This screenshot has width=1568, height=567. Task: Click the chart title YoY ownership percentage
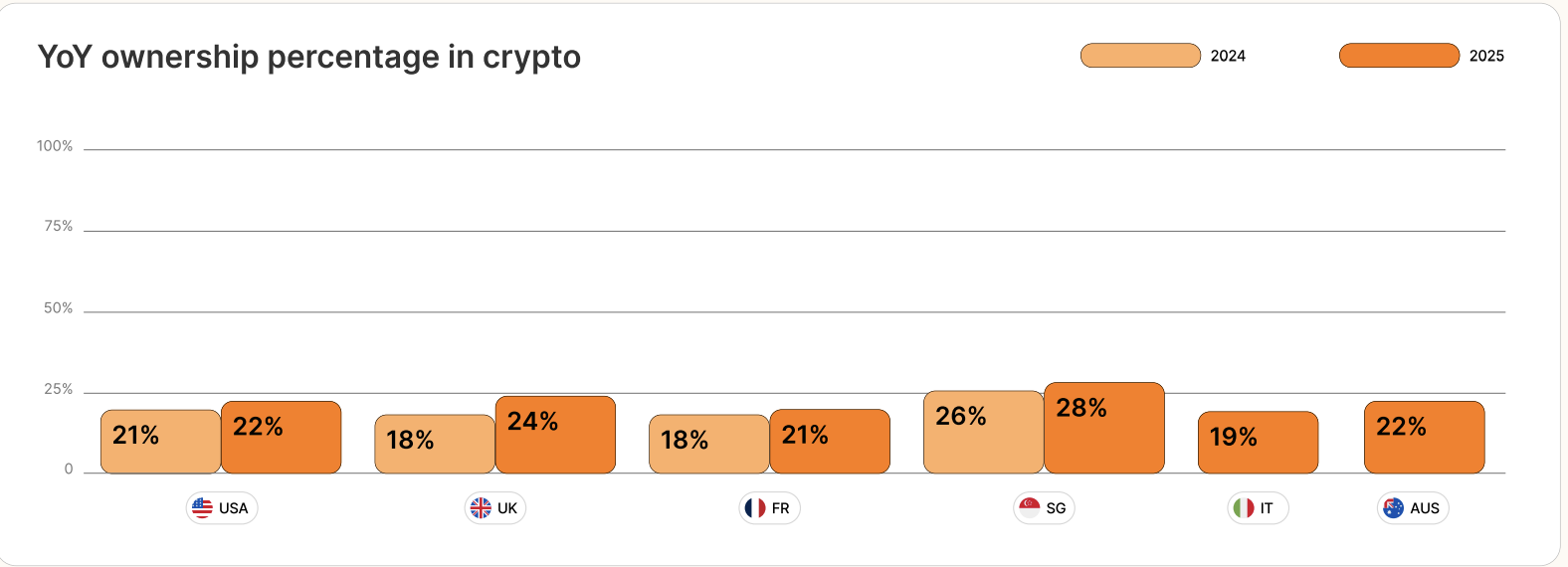tap(308, 57)
